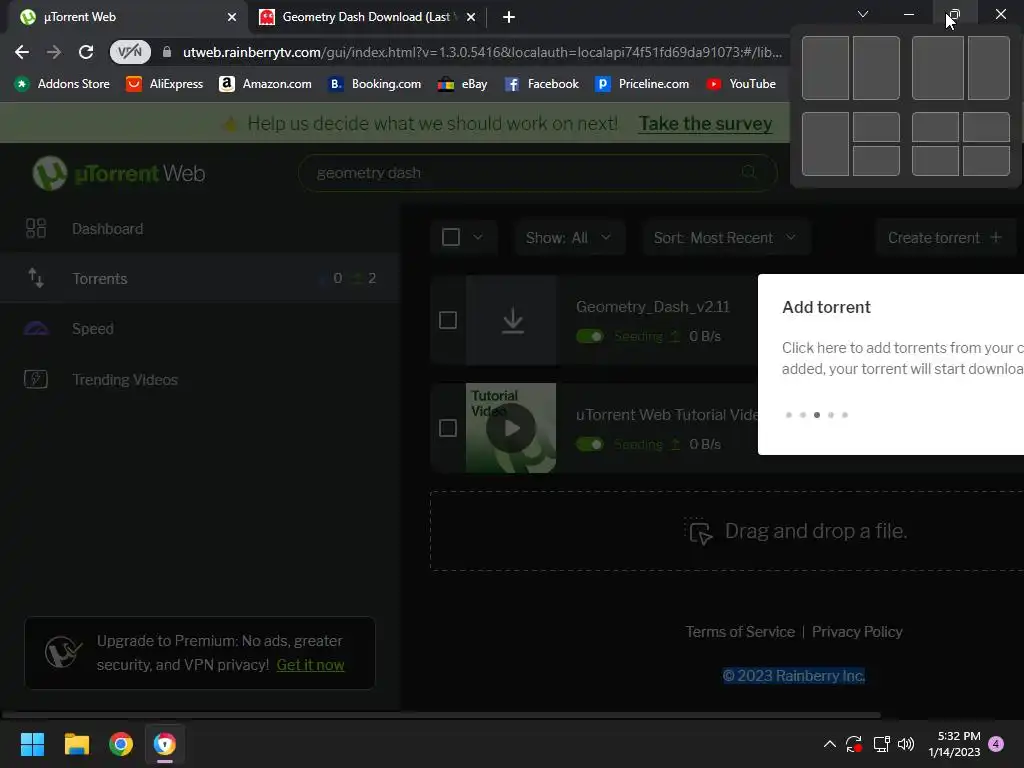Select four-quadrant snap layout top-left zone

point(935,127)
